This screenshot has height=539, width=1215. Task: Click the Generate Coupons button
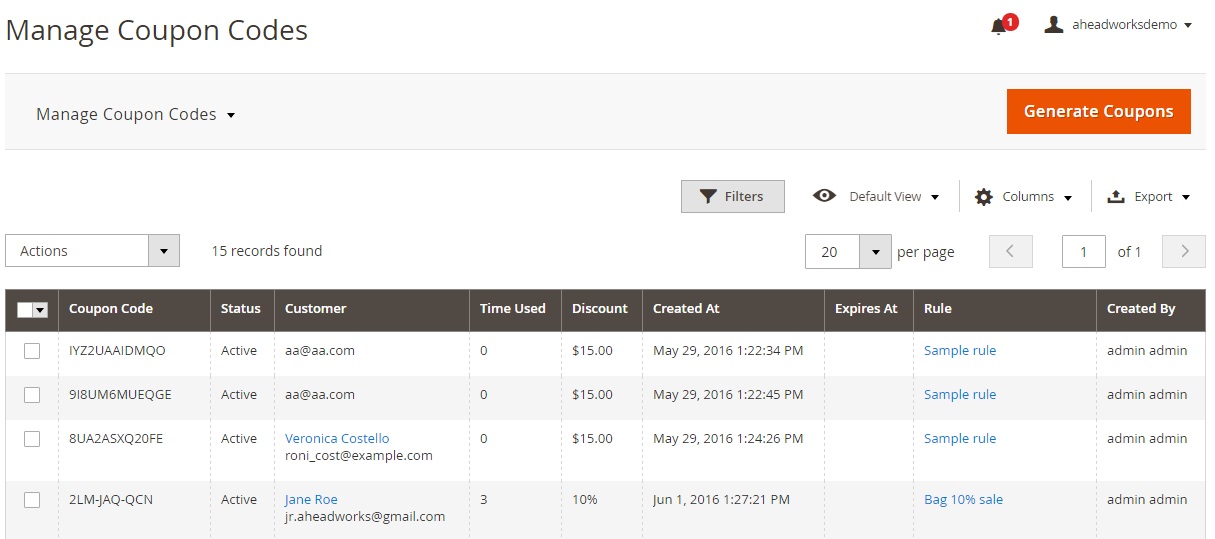[1098, 112]
